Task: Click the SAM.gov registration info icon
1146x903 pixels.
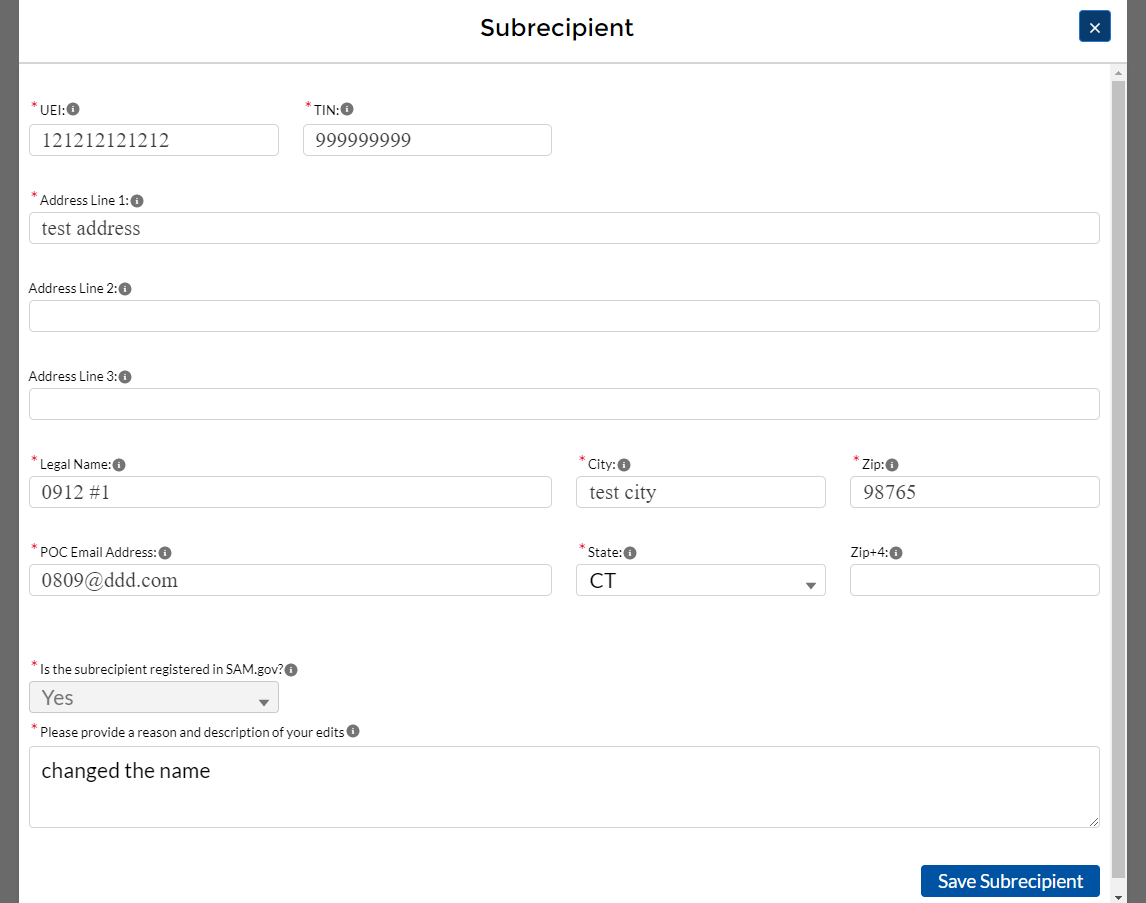Action: 291,670
